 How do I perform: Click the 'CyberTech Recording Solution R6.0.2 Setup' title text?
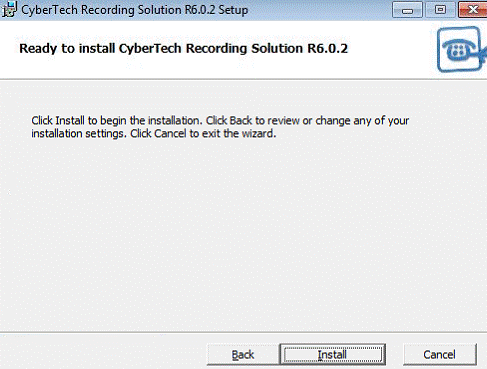[135, 10]
